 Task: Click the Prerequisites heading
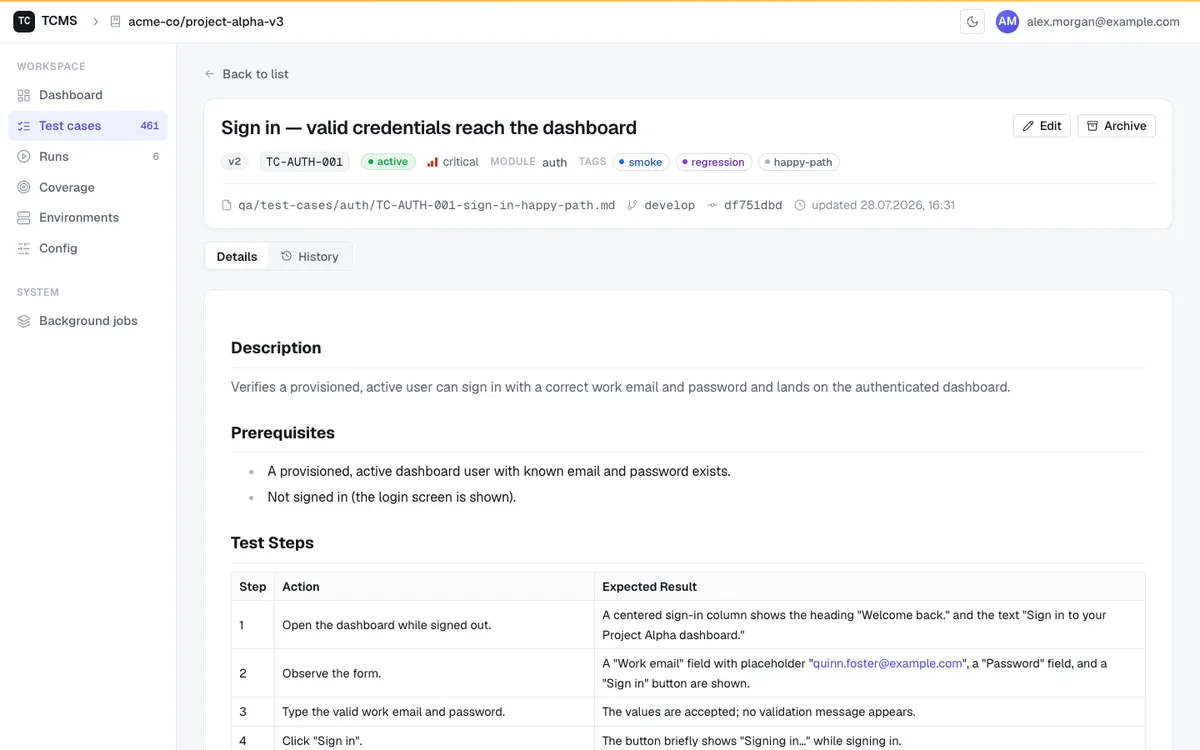tap(283, 433)
